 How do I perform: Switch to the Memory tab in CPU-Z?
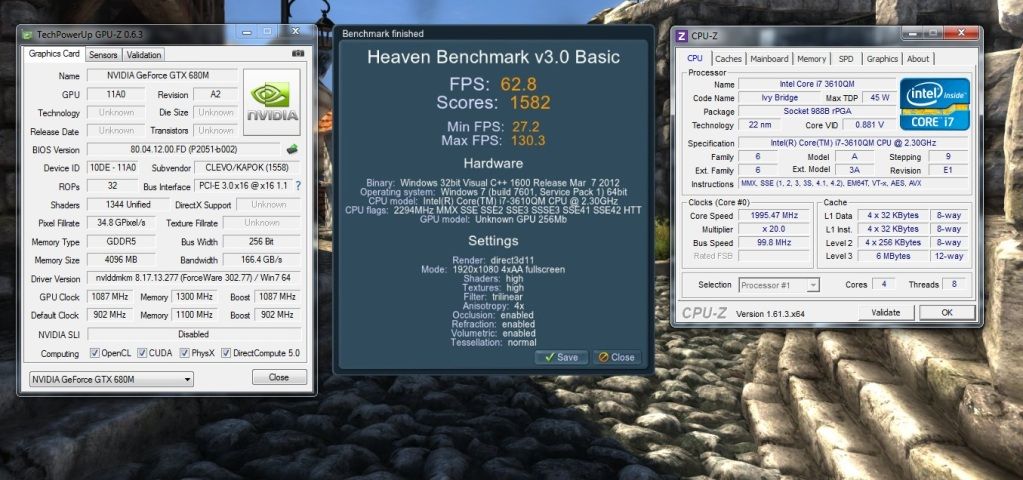(812, 59)
